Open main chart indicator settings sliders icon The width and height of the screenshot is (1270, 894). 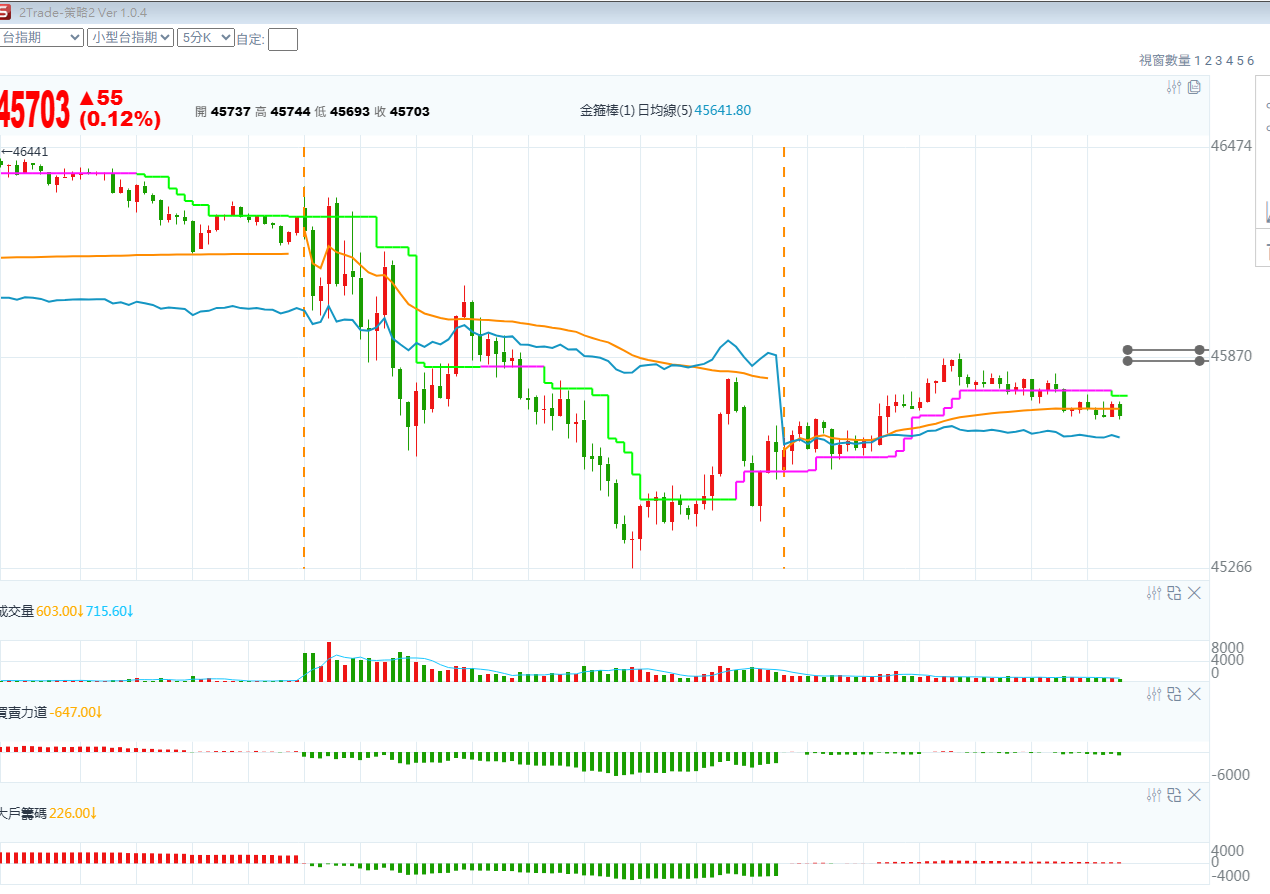pyautogui.click(x=1175, y=88)
